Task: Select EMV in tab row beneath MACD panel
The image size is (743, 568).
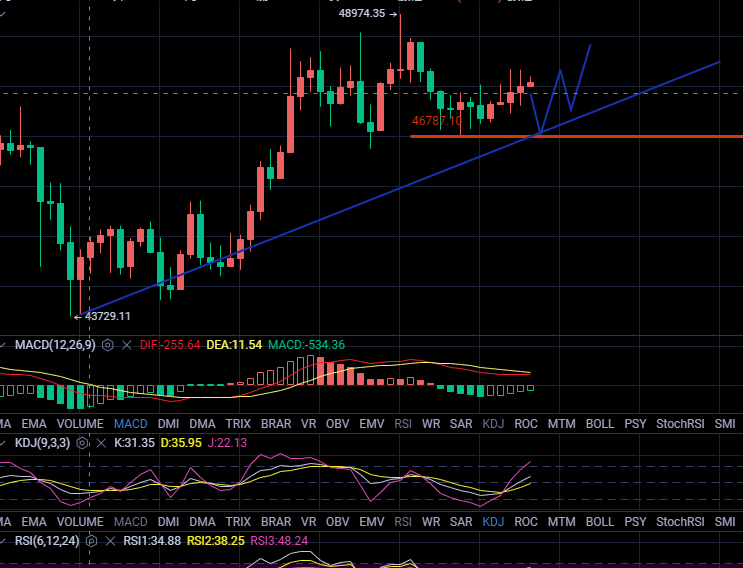Action: pyautogui.click(x=372, y=424)
